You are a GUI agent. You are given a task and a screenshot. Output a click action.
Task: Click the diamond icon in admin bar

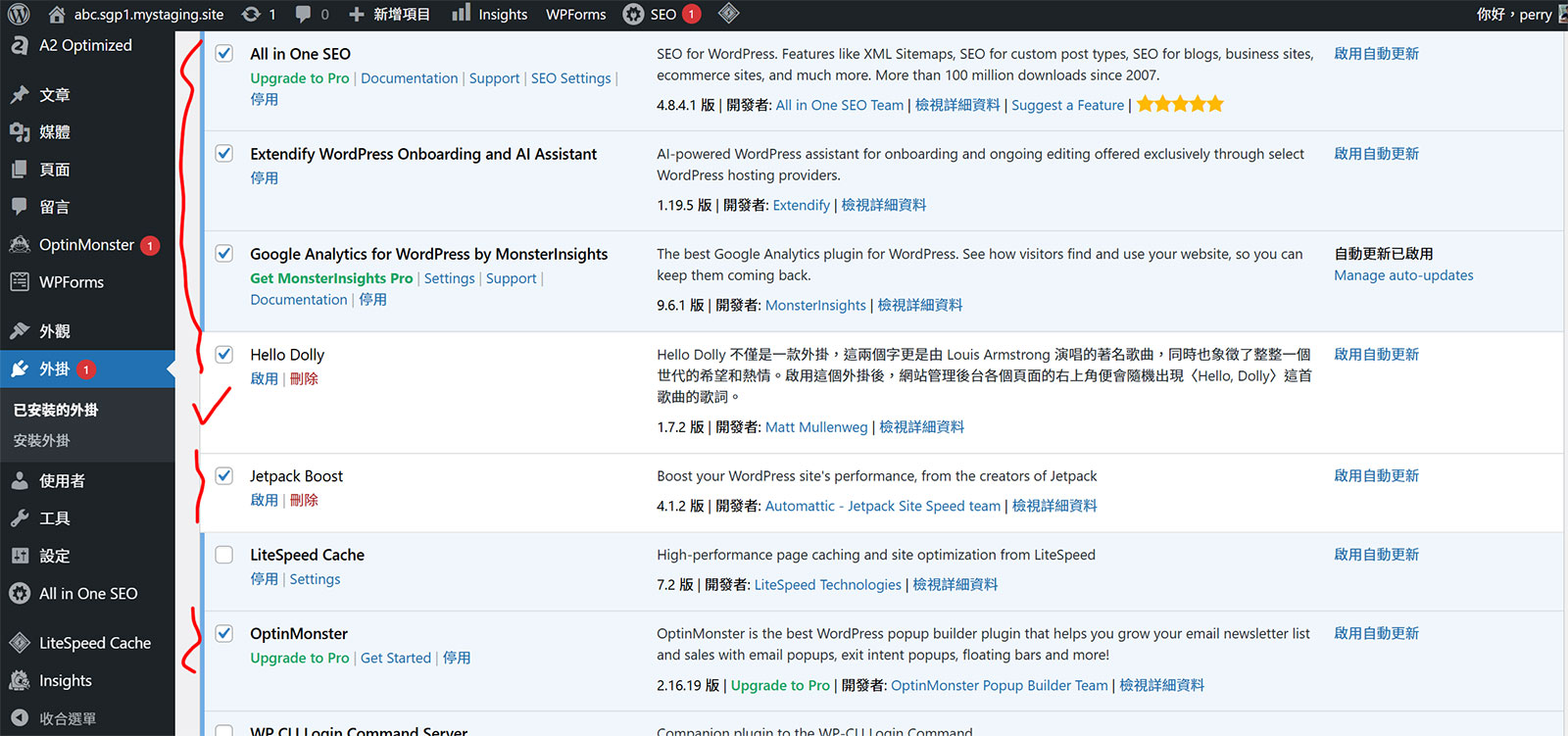tap(728, 14)
